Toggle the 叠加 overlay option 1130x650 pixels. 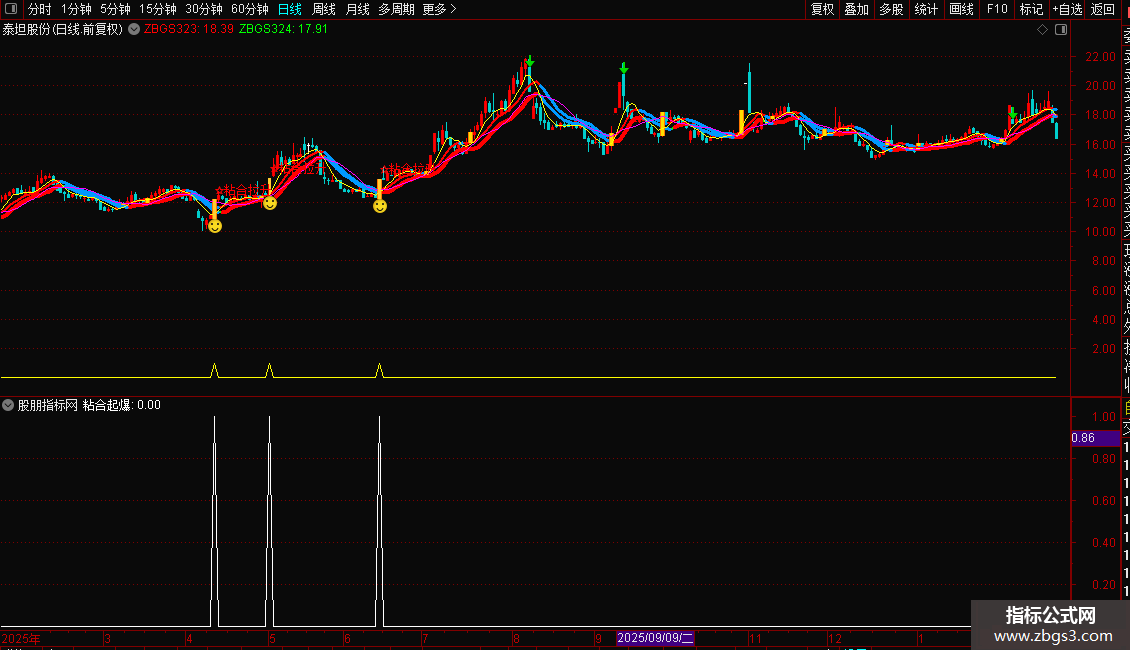[x=856, y=9]
